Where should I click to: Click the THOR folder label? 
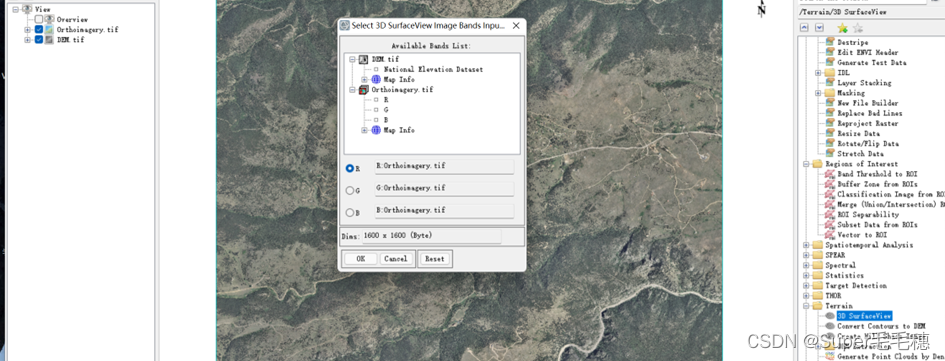tap(833, 296)
